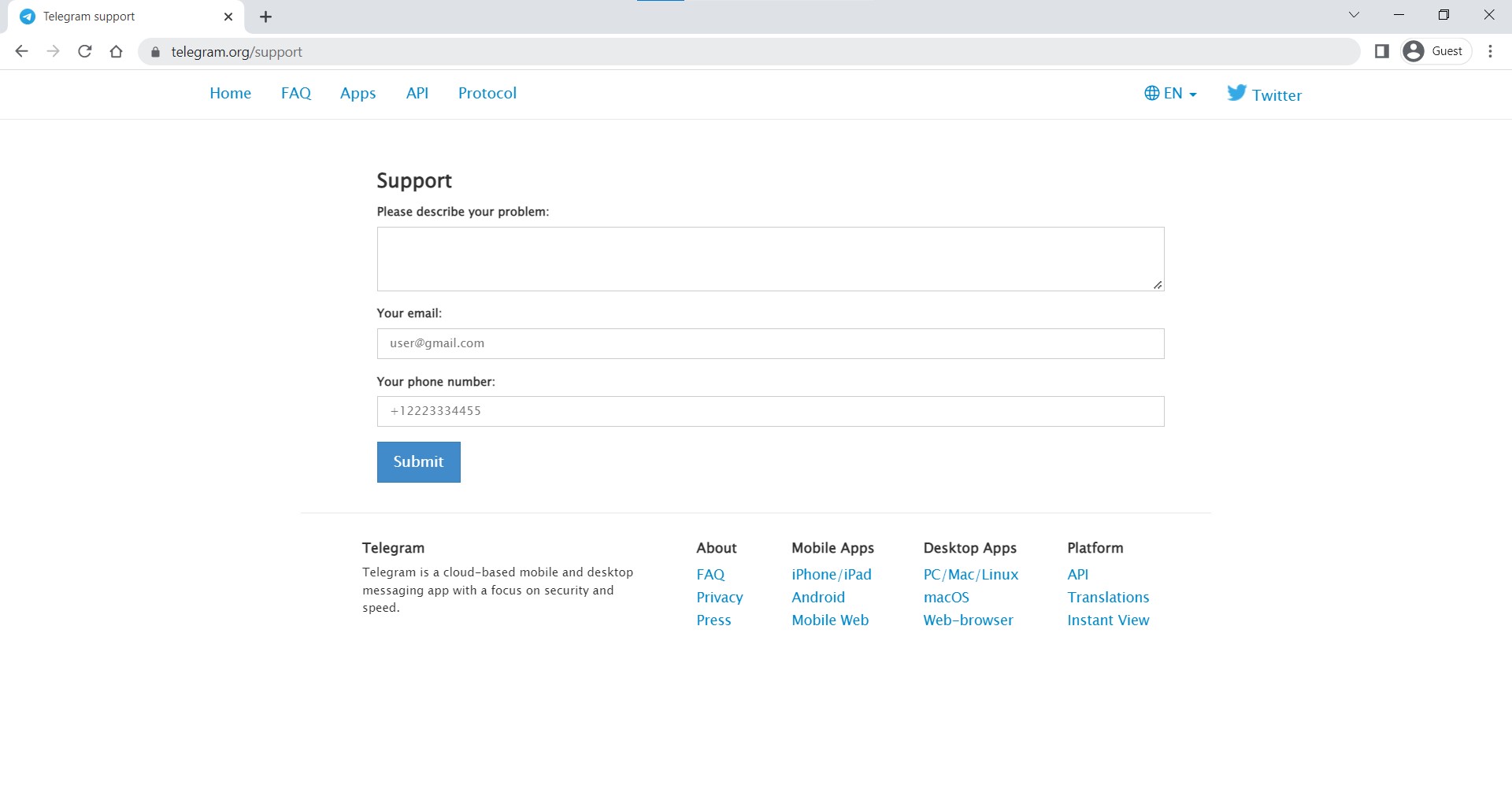
Task: Click the Support page heading
Action: coord(414,181)
